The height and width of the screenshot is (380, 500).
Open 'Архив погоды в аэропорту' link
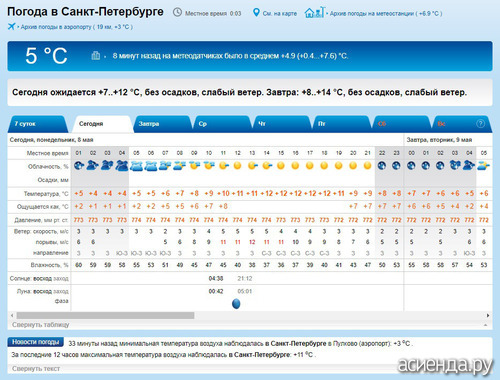coord(77,27)
